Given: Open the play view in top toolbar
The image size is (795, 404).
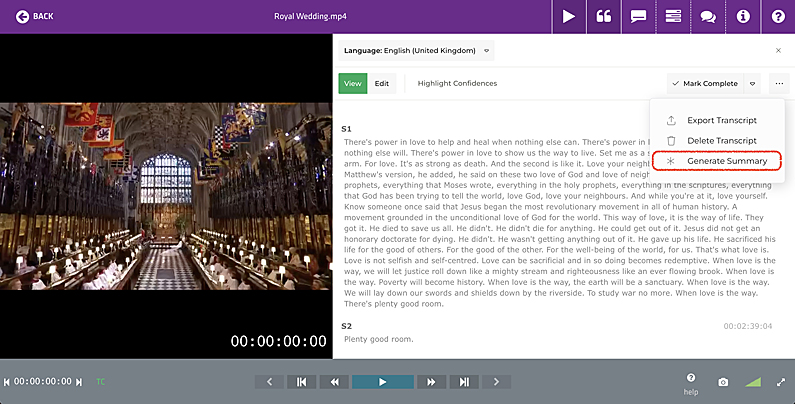Looking at the screenshot, I should pyautogui.click(x=569, y=17).
